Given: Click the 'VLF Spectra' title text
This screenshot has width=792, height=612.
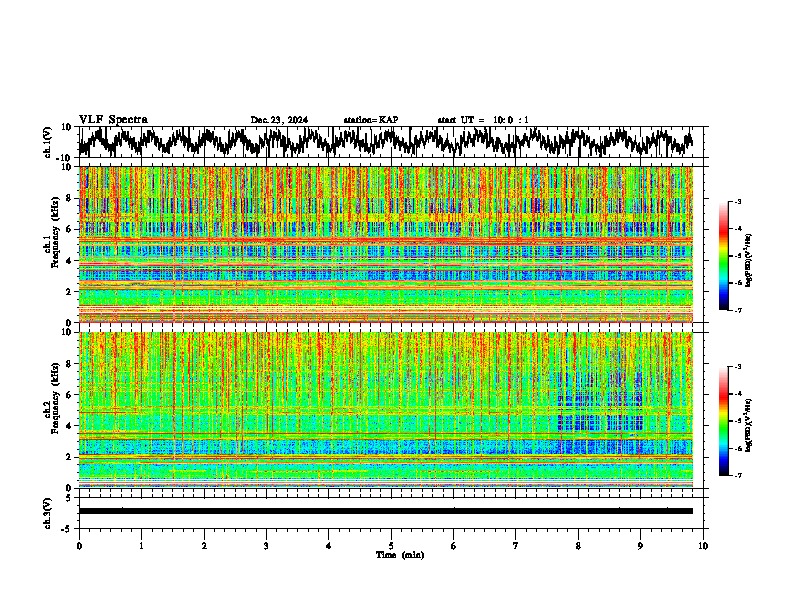Looking at the screenshot, I should (x=113, y=120).
